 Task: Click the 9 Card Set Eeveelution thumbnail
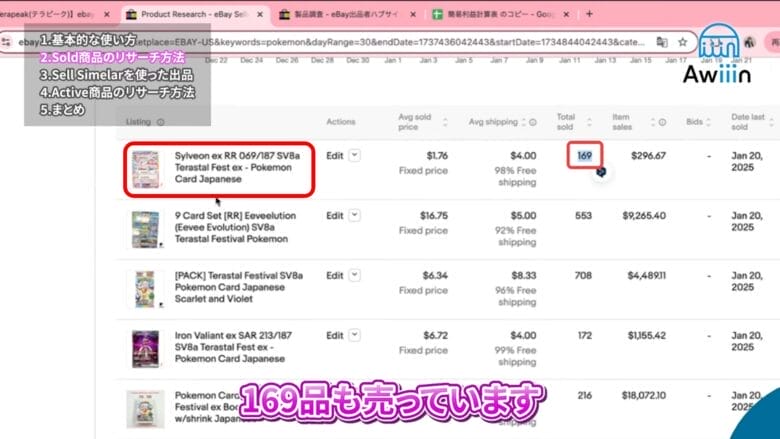(145, 229)
